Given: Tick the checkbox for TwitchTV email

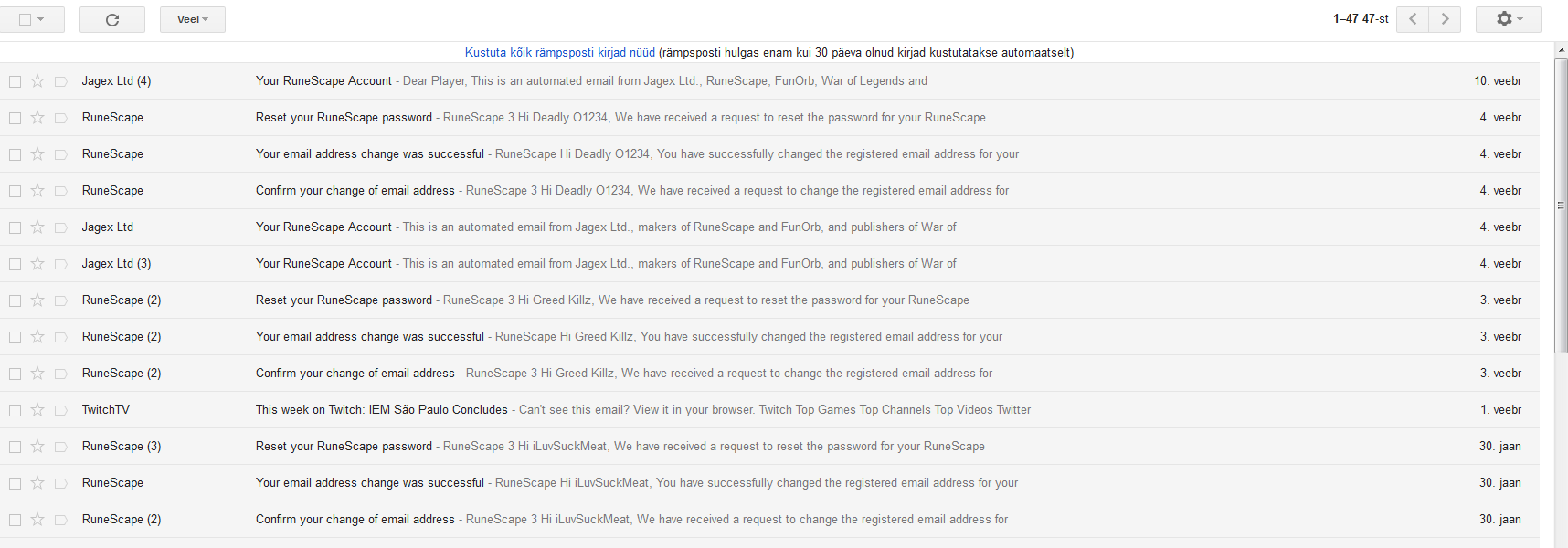Looking at the screenshot, I should [16, 410].
